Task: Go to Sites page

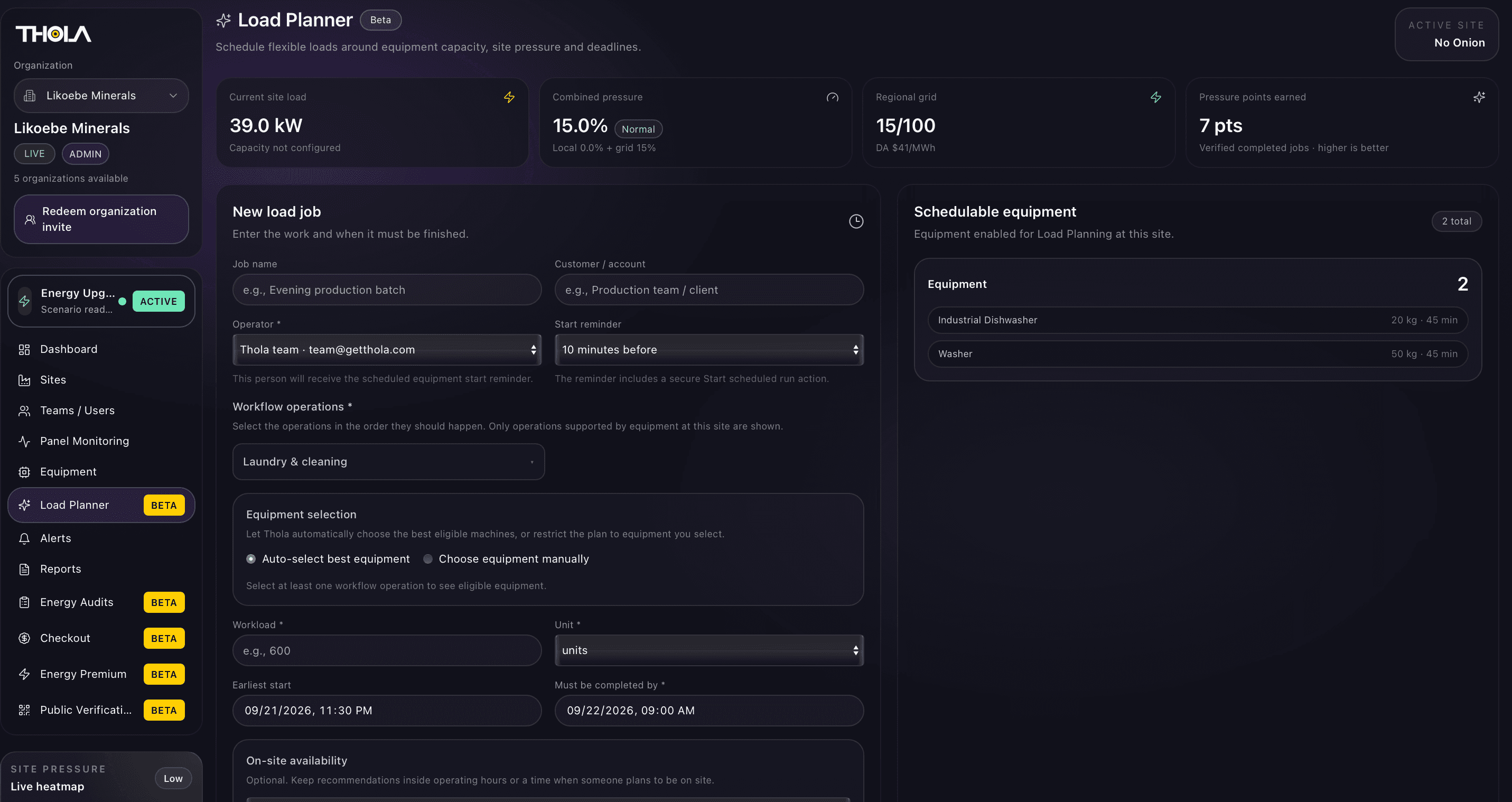Action: pos(101,380)
